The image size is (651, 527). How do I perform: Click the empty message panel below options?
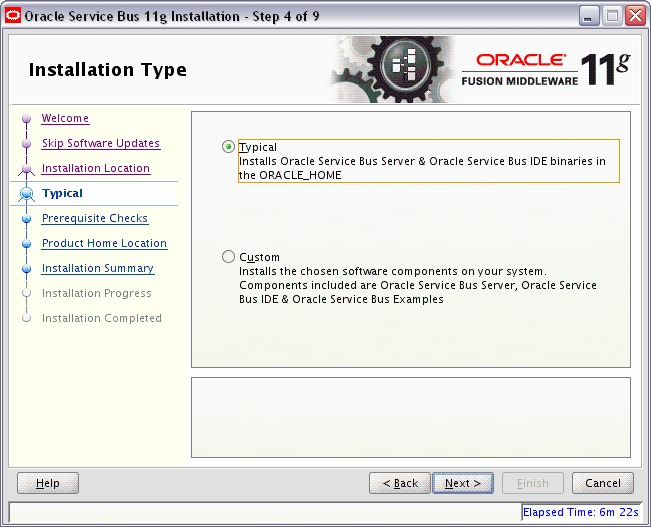tap(411, 417)
